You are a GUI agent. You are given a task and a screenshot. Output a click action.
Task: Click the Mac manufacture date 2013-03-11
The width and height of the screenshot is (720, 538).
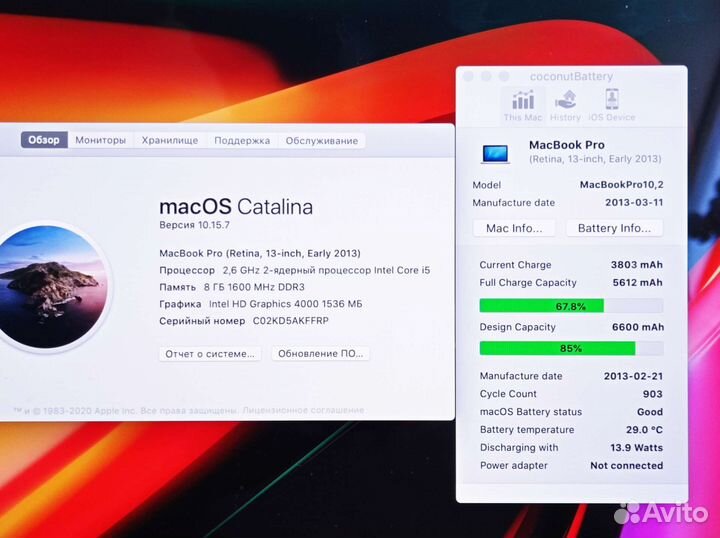[x=634, y=202]
